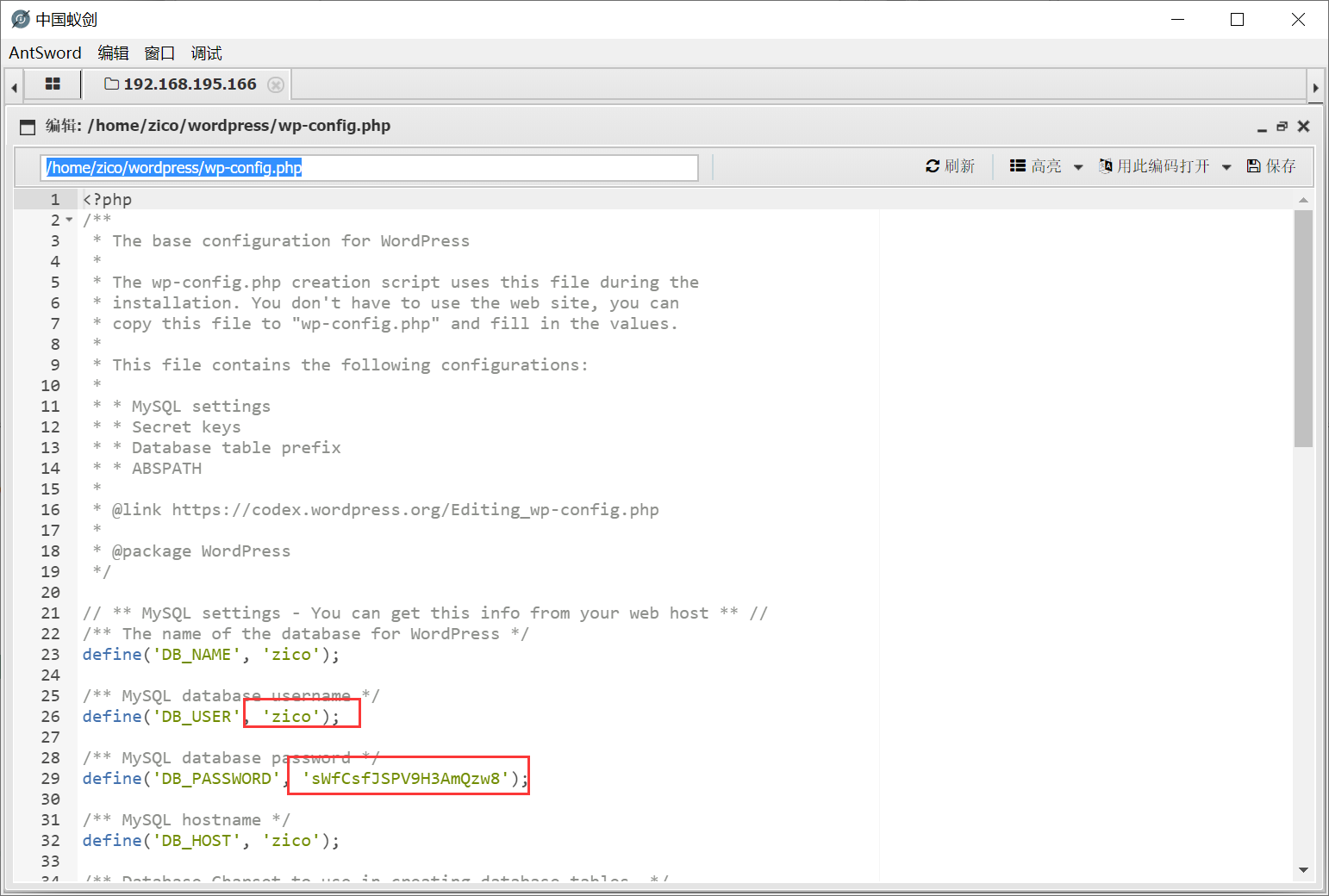Click the 'DB_PASSWORD' string on line 29
The image size is (1329, 896).
tap(216, 778)
